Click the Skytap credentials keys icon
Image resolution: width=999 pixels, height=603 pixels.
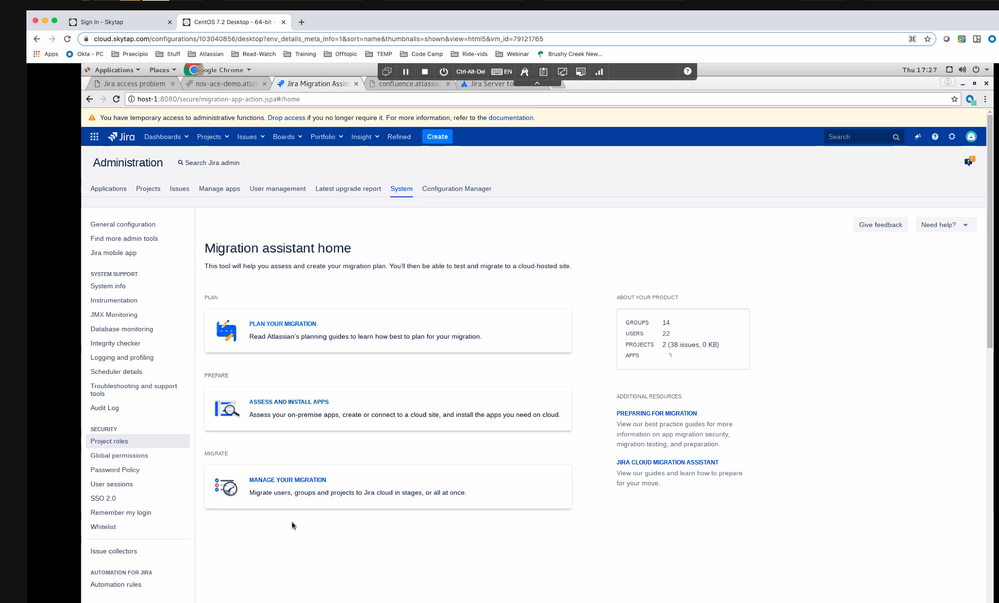(524, 71)
